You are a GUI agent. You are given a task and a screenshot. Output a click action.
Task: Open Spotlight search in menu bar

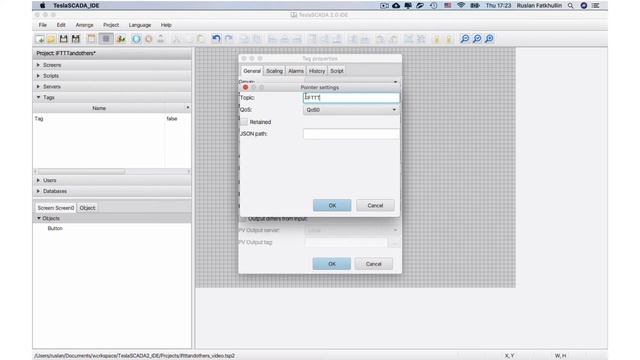pyautogui.click(x=570, y=6)
